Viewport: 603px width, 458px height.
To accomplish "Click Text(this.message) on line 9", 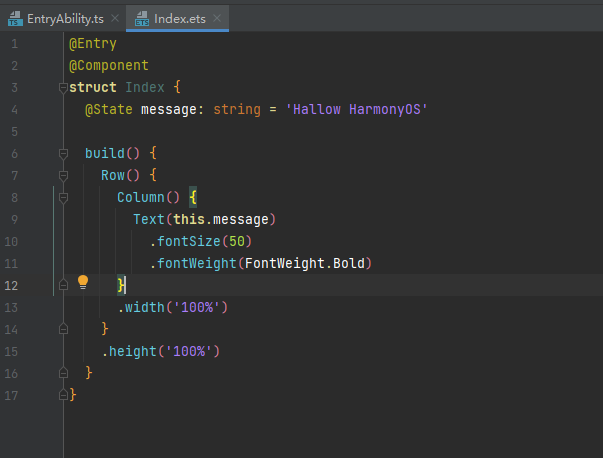I will (x=204, y=220).
